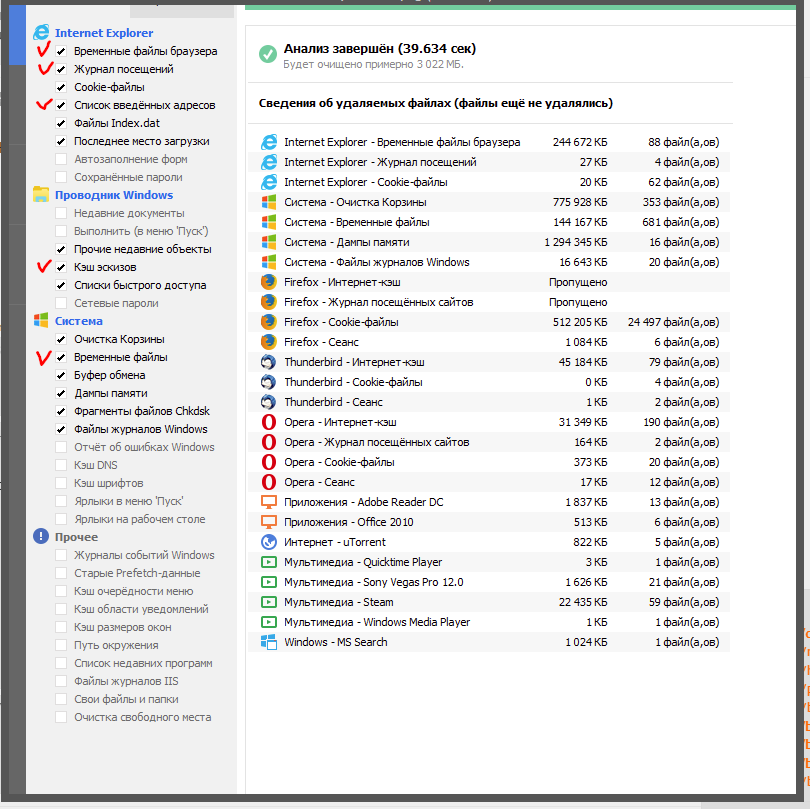Click the Internet Explorer logo at the cleaner list section heading

pyautogui.click(x=41, y=33)
